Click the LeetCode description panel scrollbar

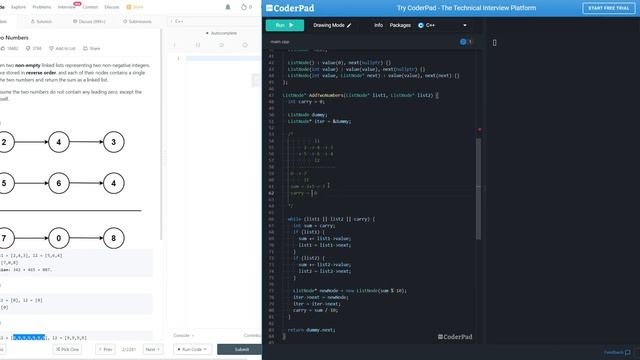161,135
